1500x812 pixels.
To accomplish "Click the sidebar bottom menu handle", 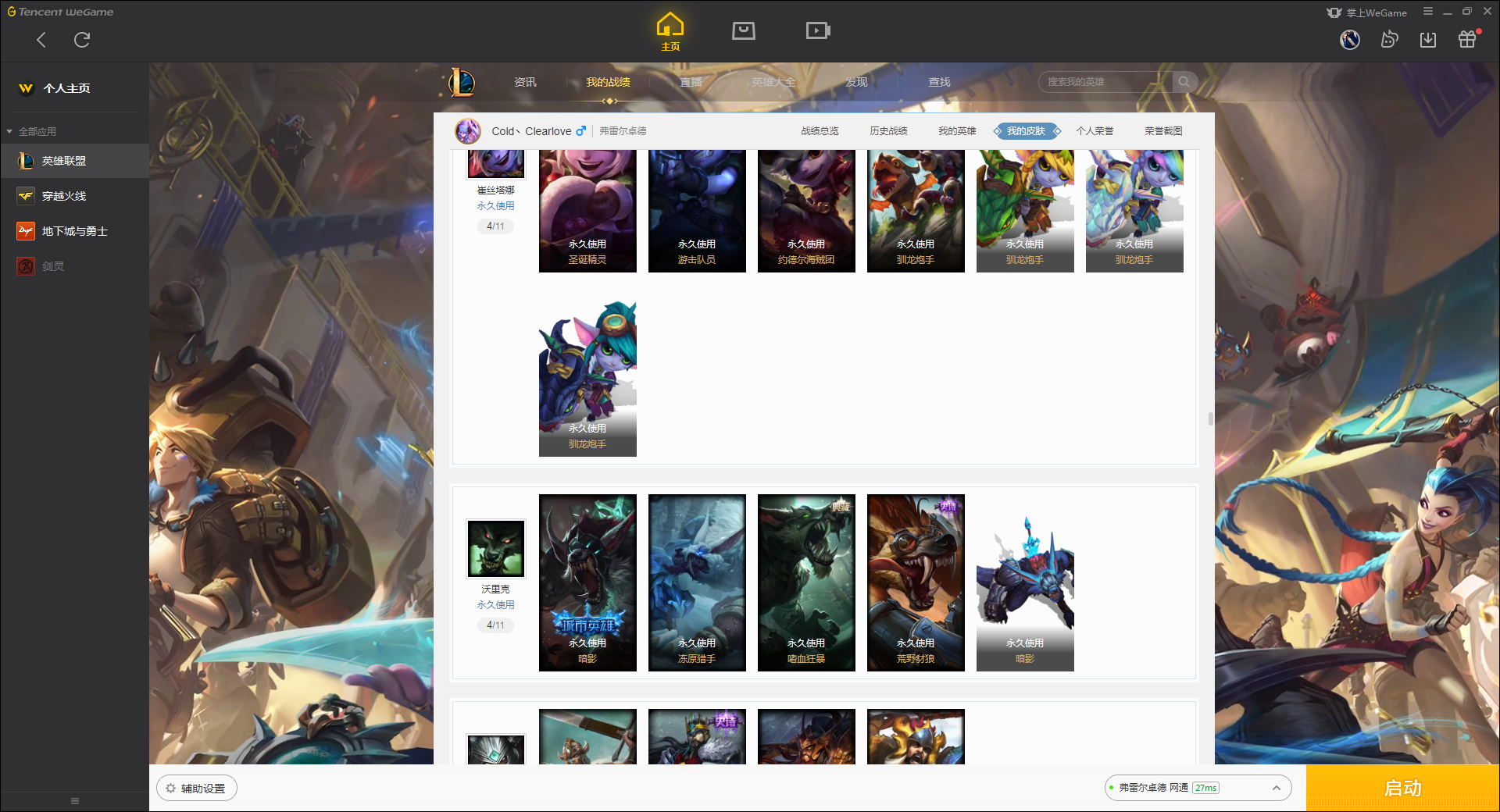I will click(75, 801).
